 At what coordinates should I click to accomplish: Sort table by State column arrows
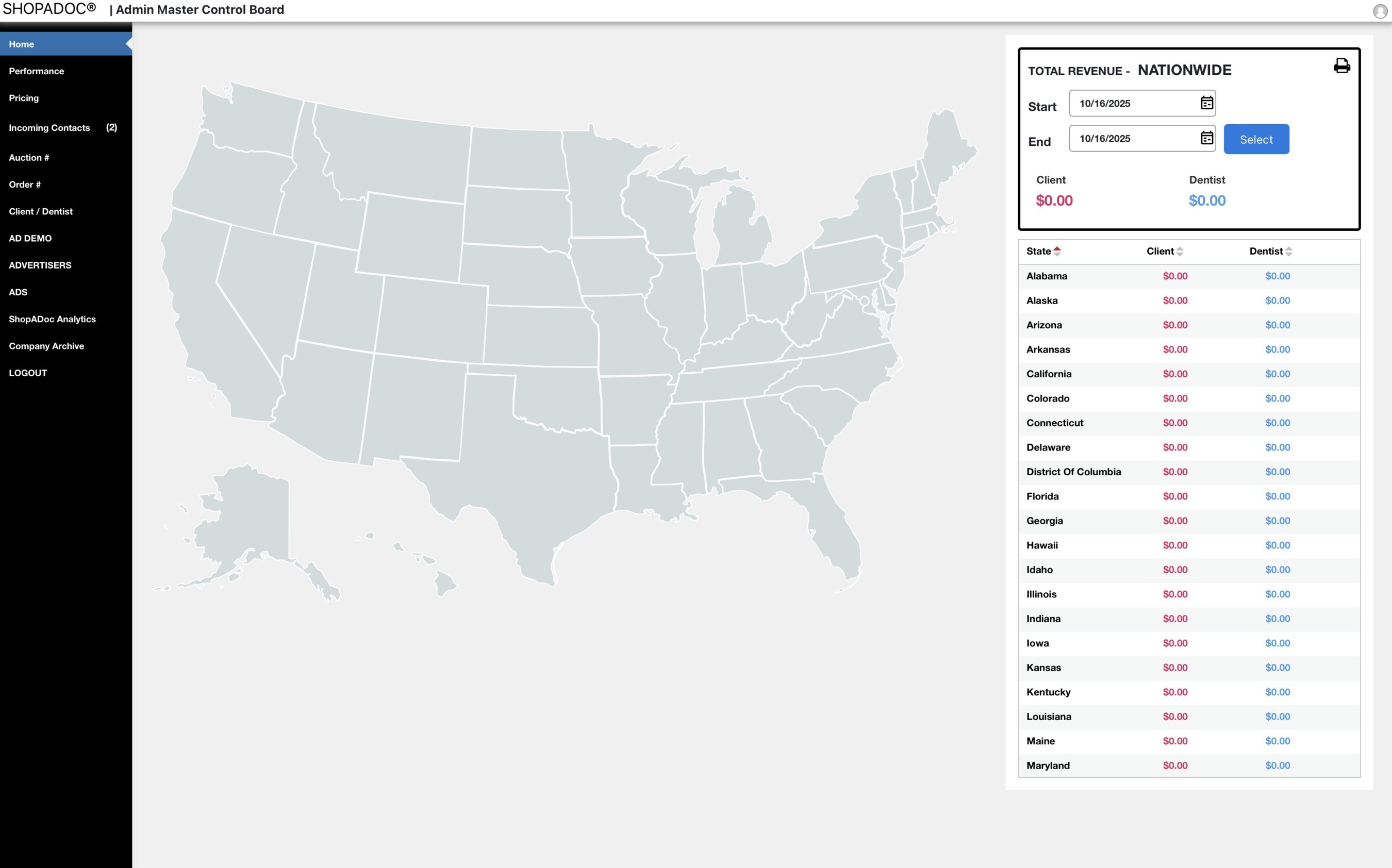click(1057, 252)
